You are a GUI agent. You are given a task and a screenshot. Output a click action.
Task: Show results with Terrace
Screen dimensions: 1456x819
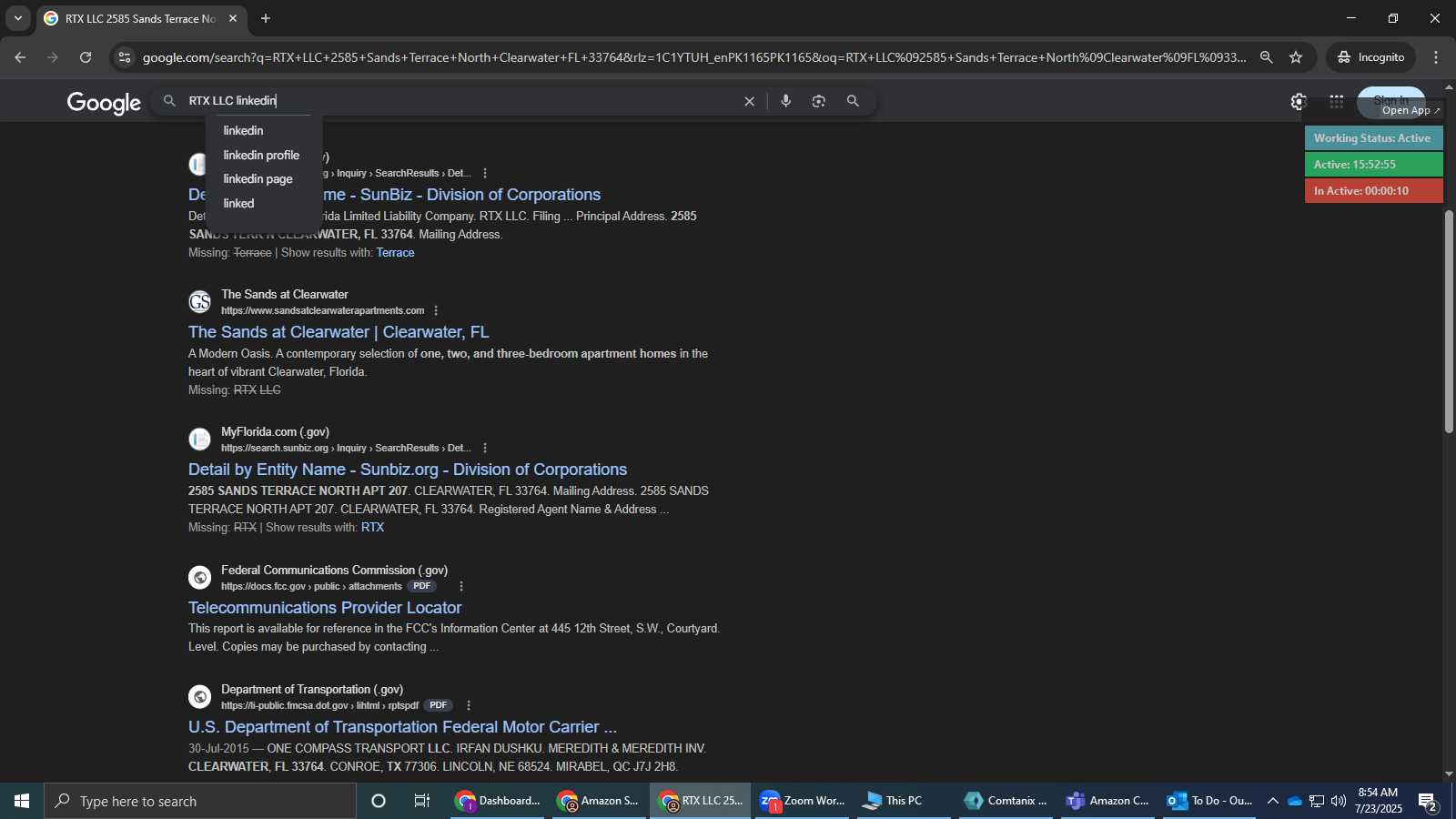tap(395, 253)
